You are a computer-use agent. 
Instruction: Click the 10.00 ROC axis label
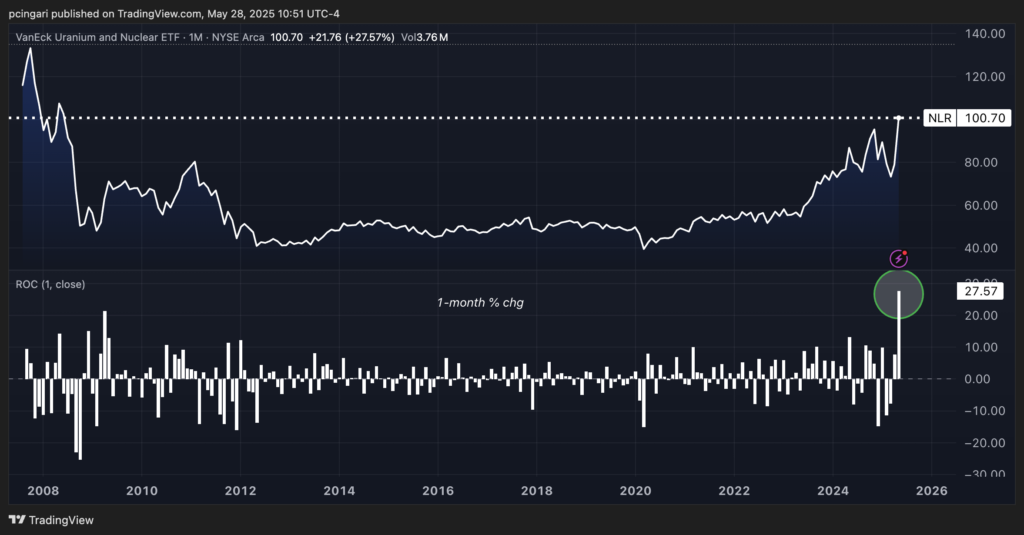click(981, 348)
